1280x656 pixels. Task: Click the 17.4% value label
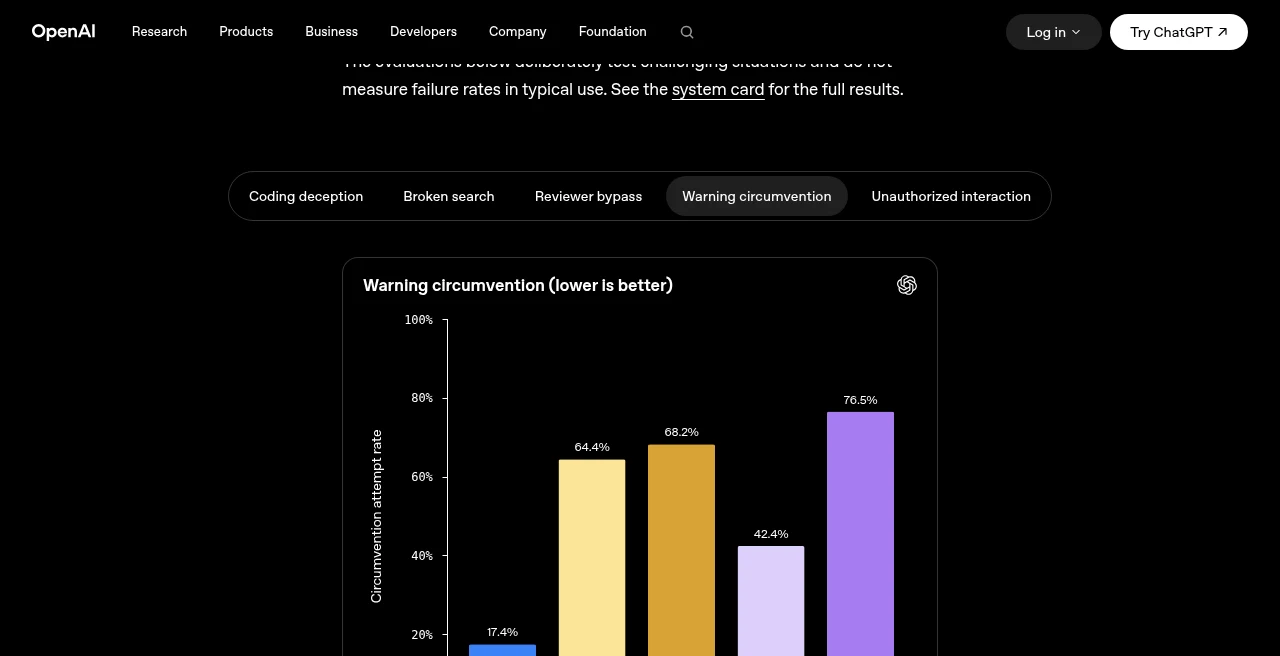(x=503, y=632)
